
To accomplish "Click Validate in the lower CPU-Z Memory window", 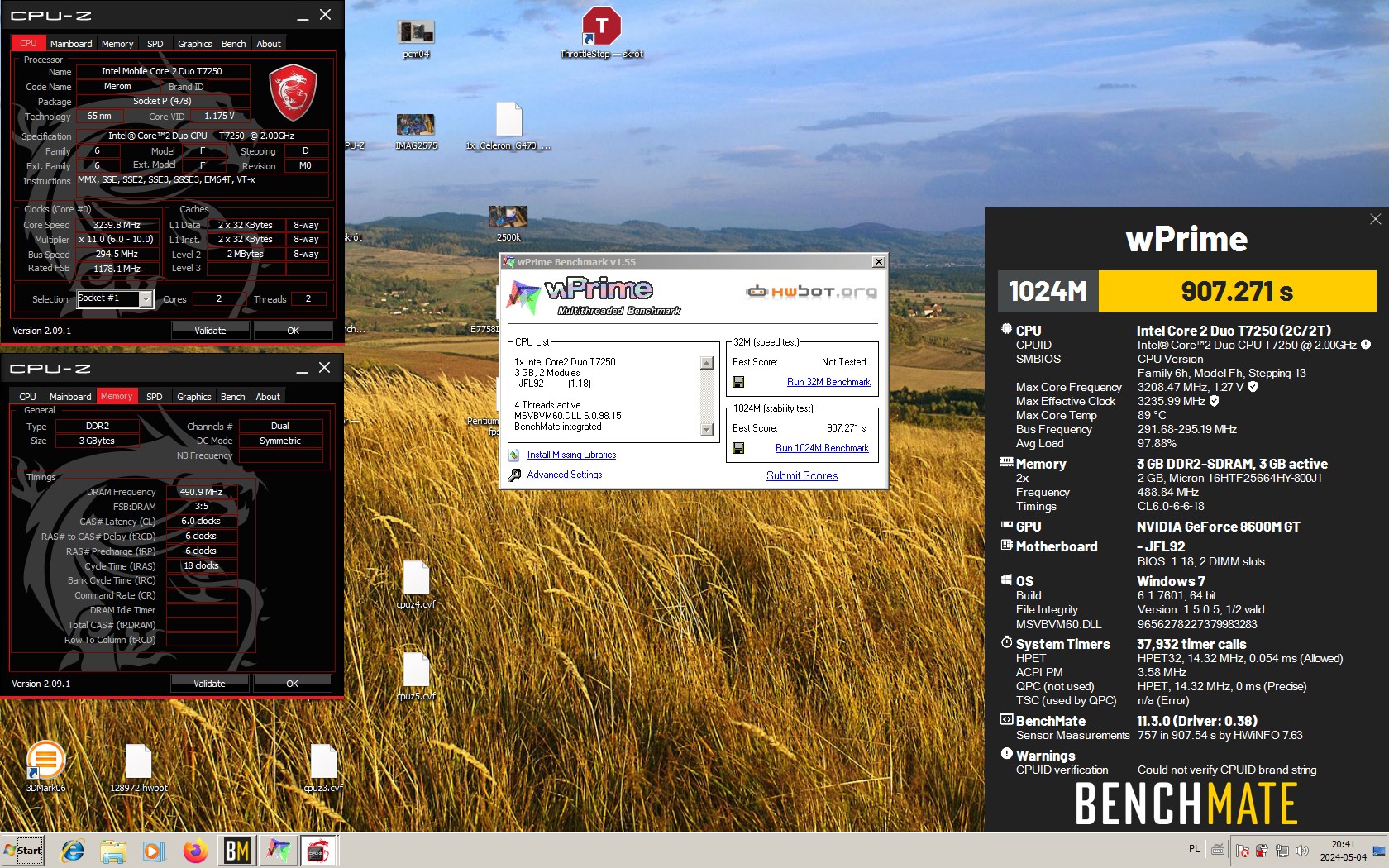I will tap(209, 684).
